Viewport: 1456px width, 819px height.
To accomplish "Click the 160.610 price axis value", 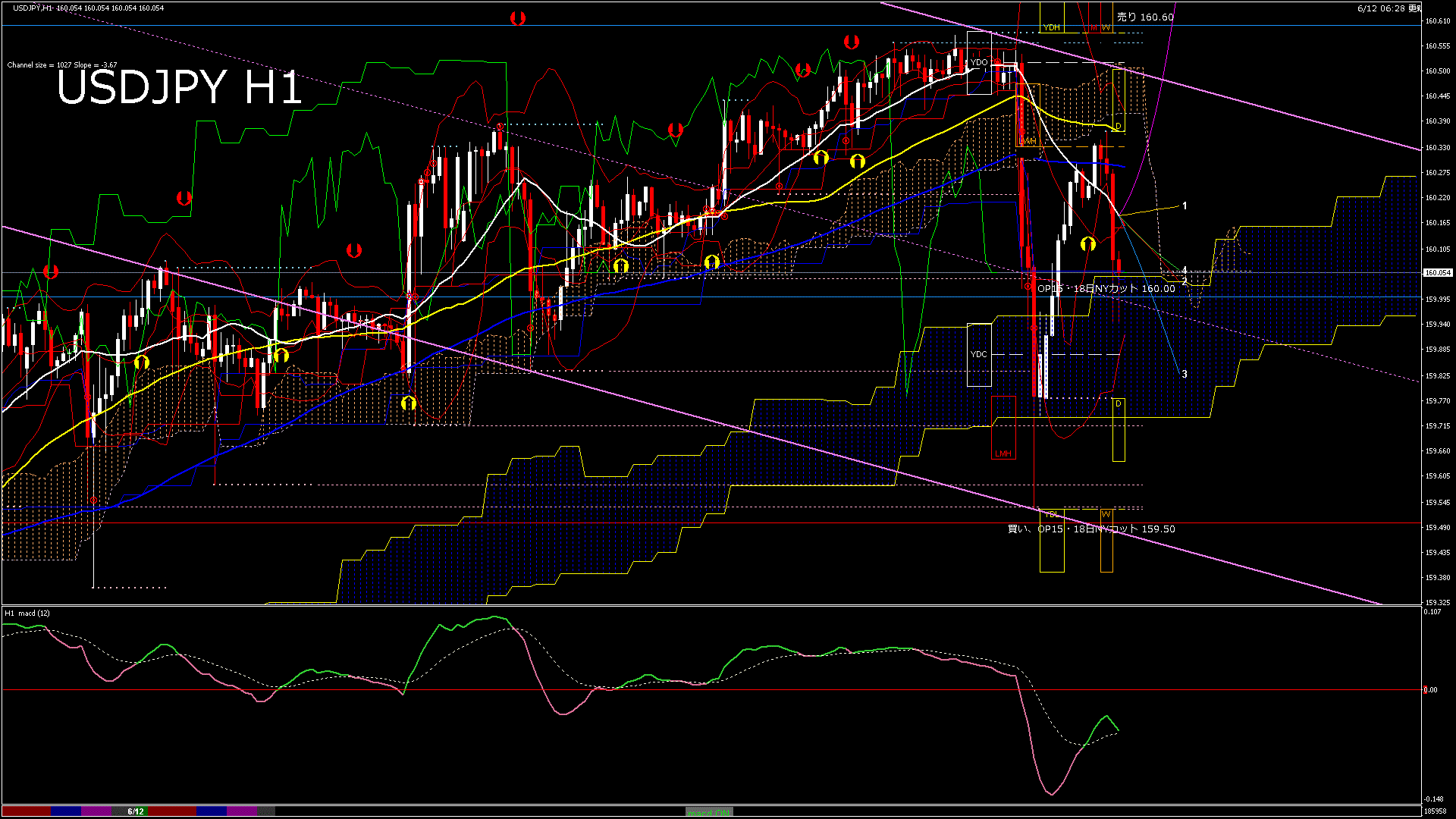I will point(1438,21).
